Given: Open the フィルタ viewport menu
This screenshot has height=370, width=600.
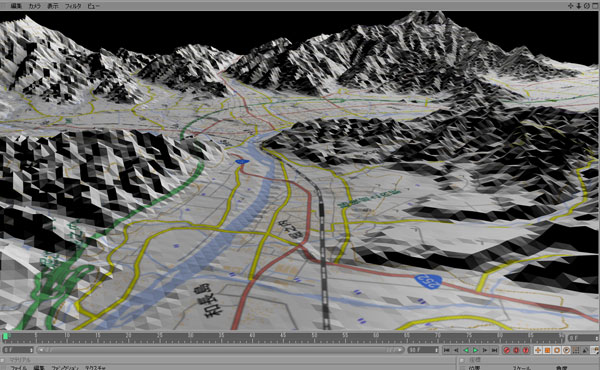Looking at the screenshot, I should coord(73,6).
